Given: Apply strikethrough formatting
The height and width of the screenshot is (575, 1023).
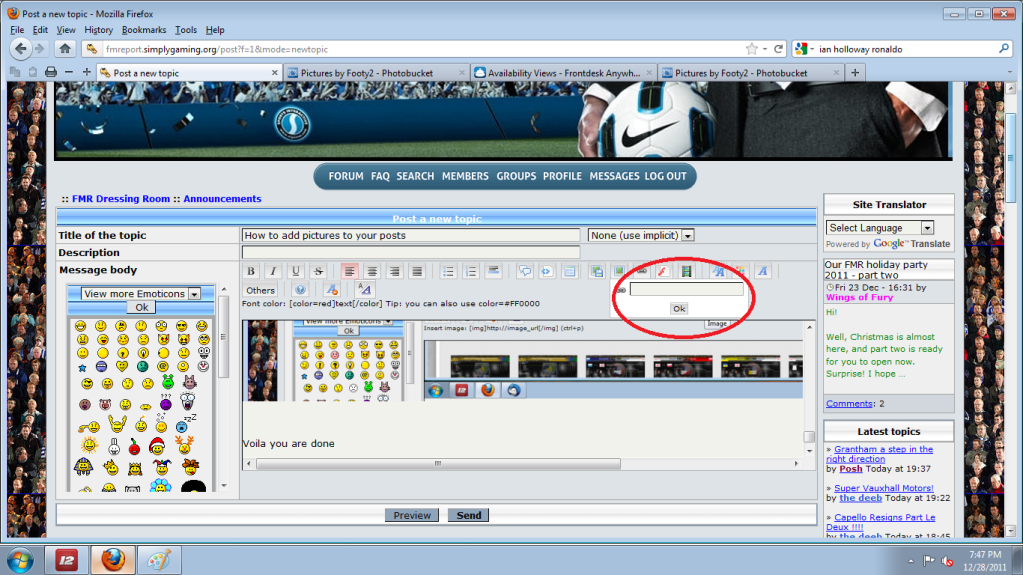Looking at the screenshot, I should click(318, 272).
